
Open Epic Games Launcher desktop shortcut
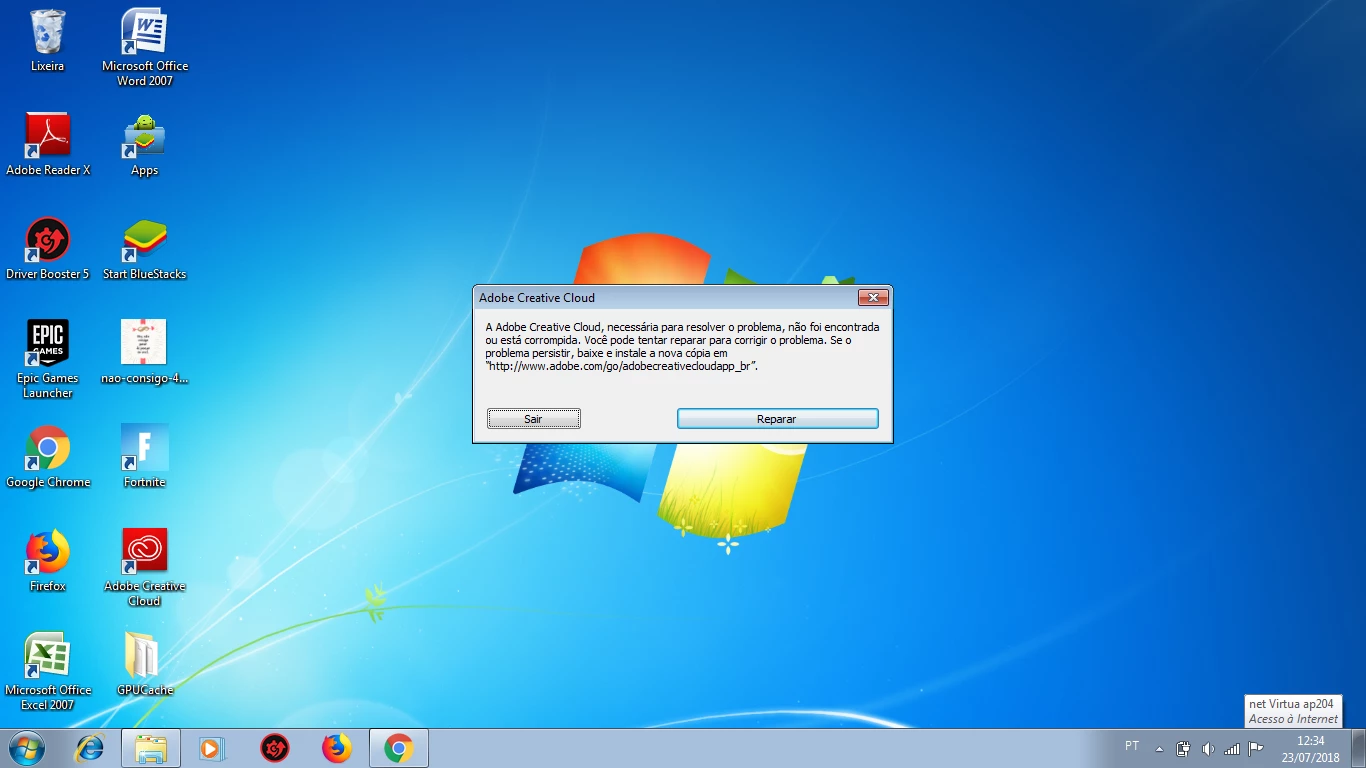(x=47, y=360)
